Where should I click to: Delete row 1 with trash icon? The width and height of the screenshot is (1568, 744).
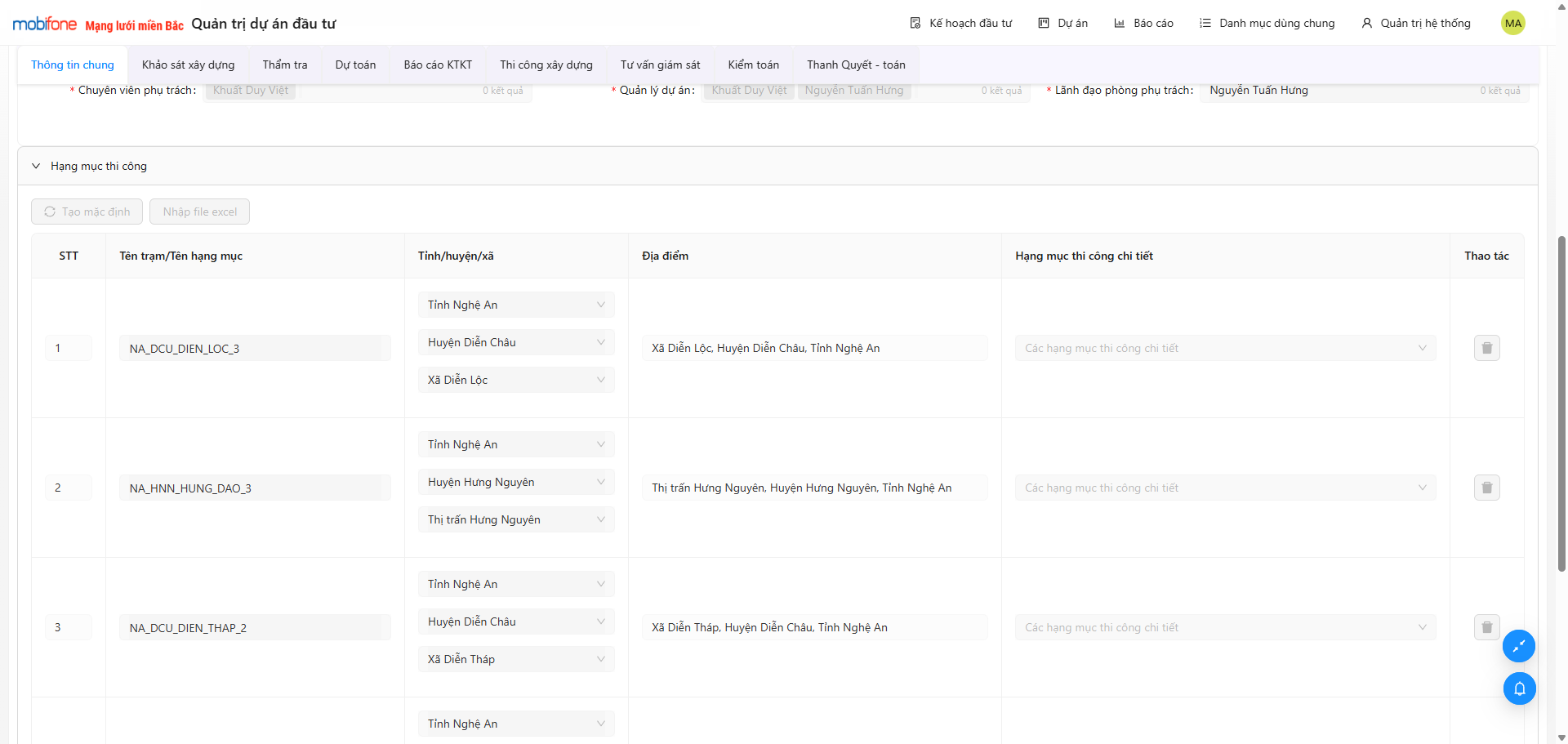click(1486, 348)
